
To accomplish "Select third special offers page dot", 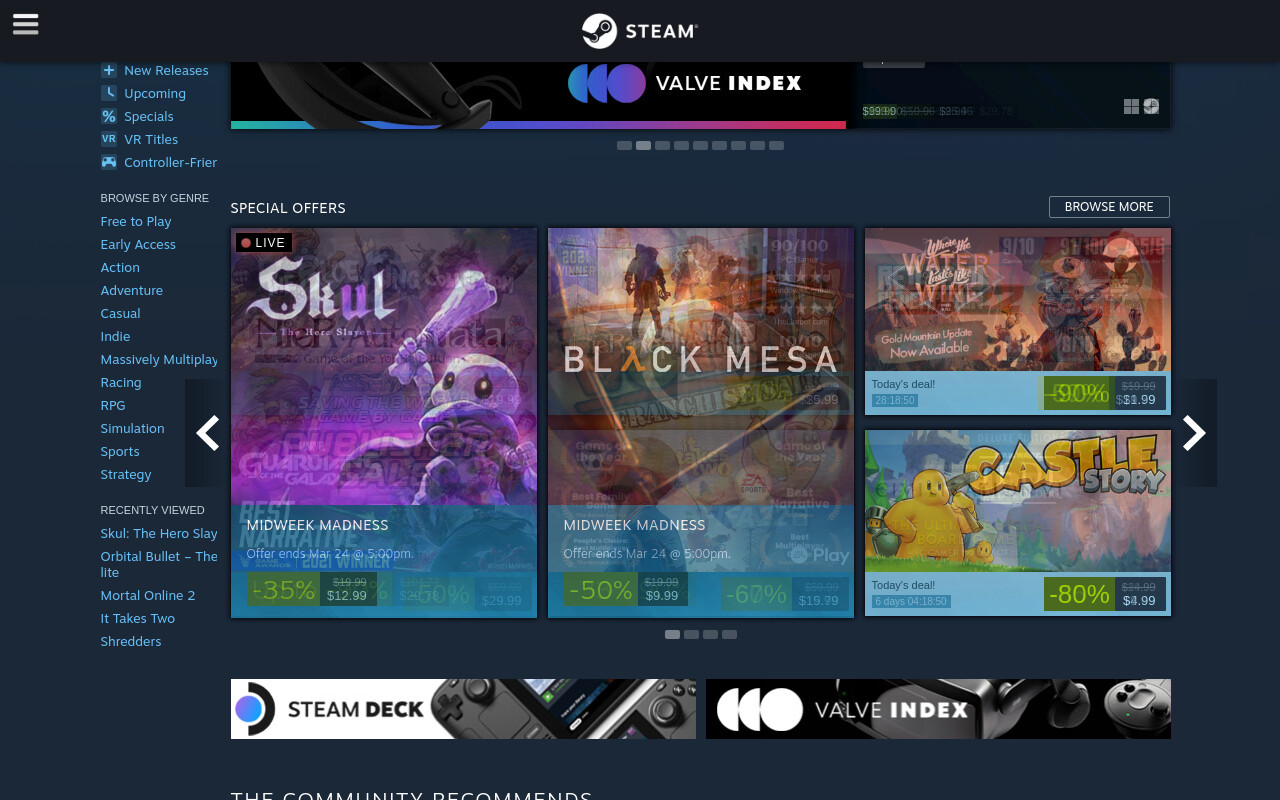I will (710, 634).
